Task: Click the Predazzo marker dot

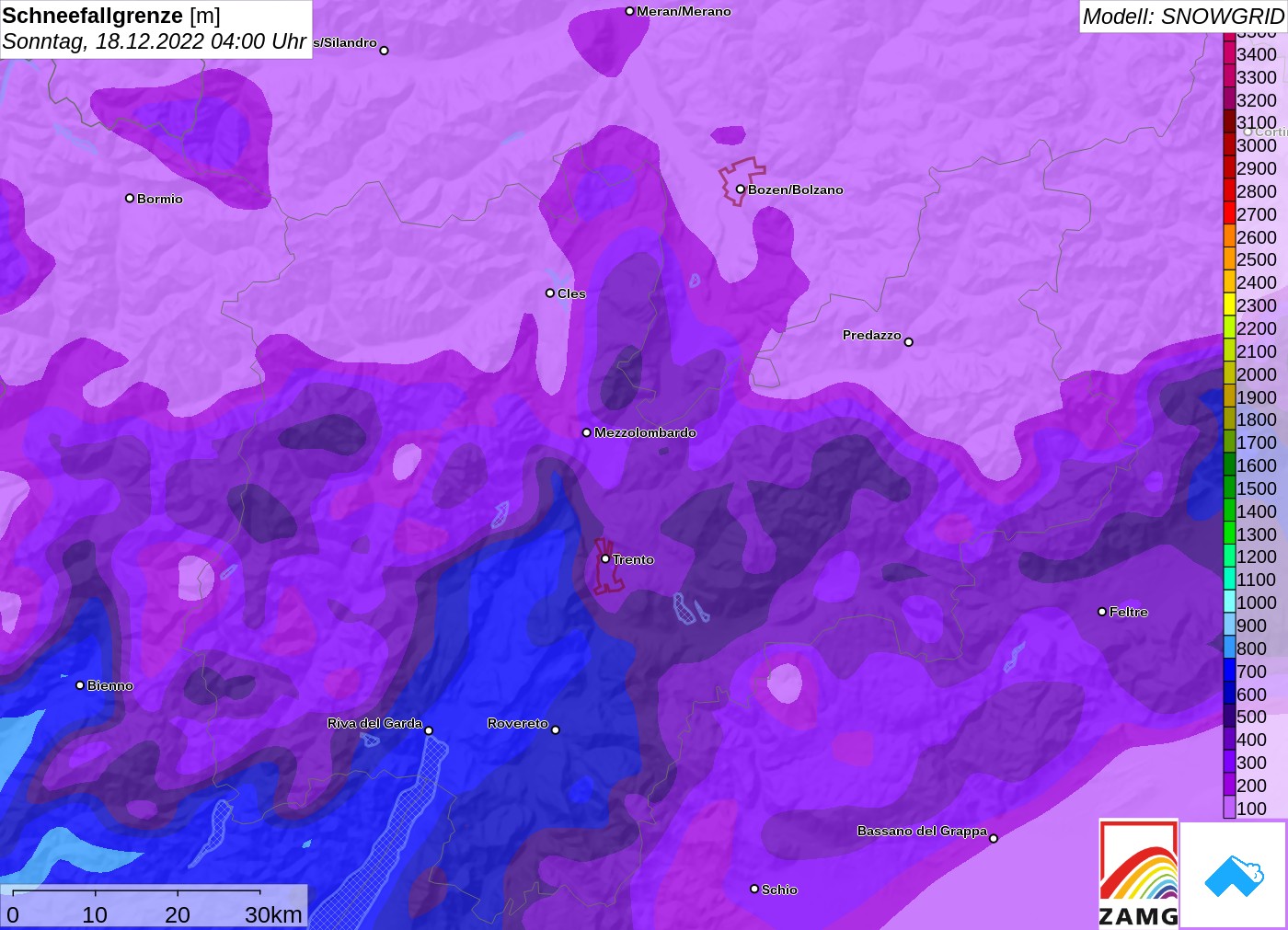Action: (x=908, y=342)
